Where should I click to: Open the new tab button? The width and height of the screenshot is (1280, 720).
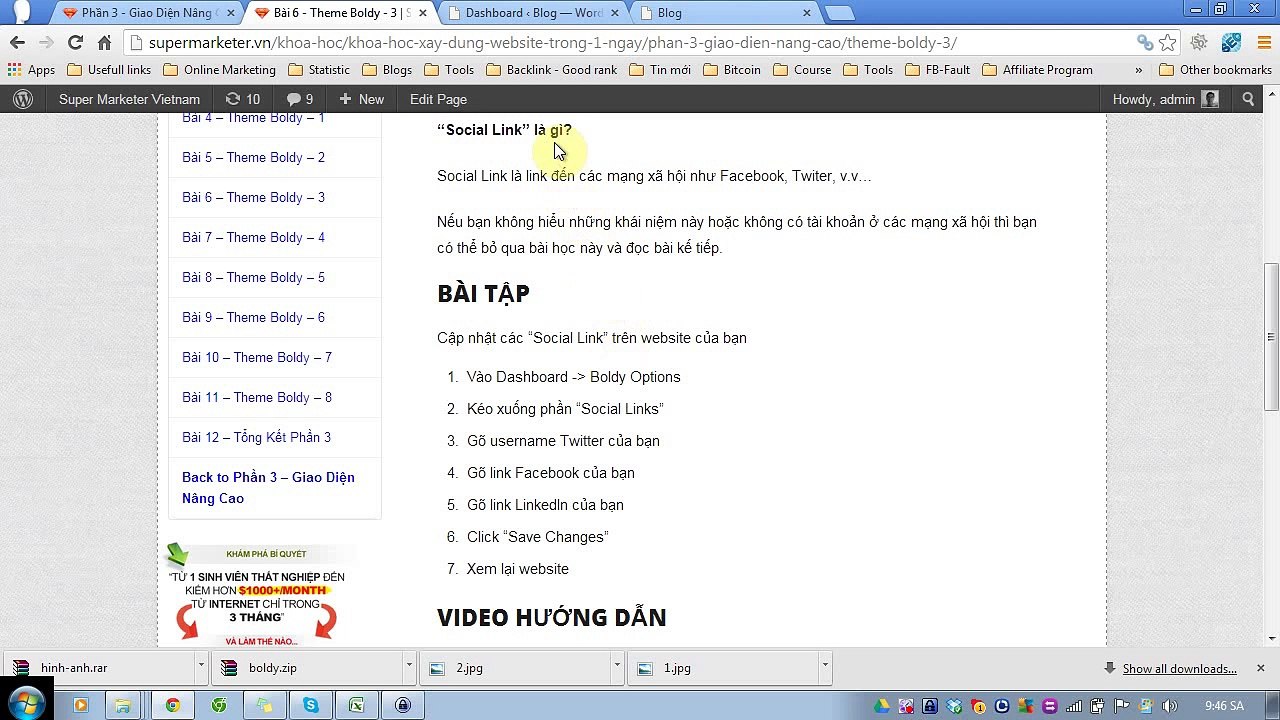[x=840, y=13]
